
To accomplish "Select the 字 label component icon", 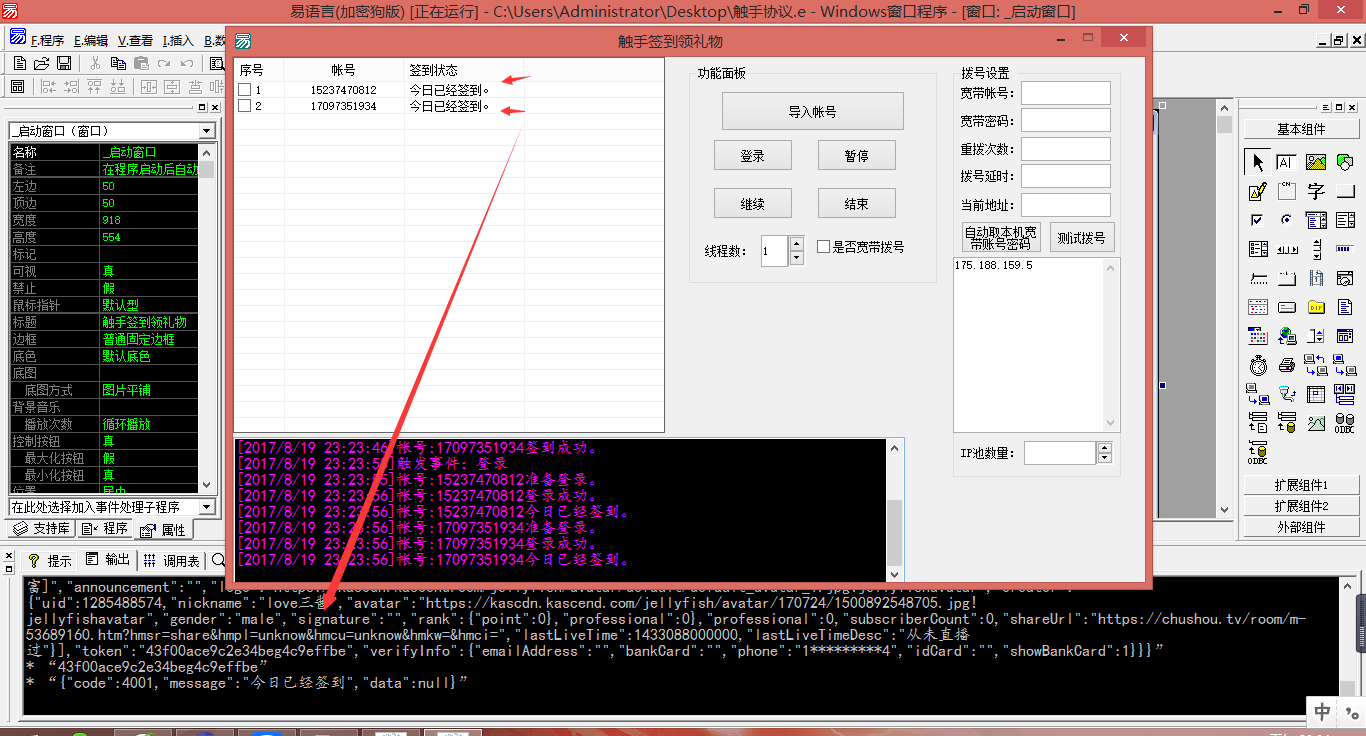I will 1316,191.
